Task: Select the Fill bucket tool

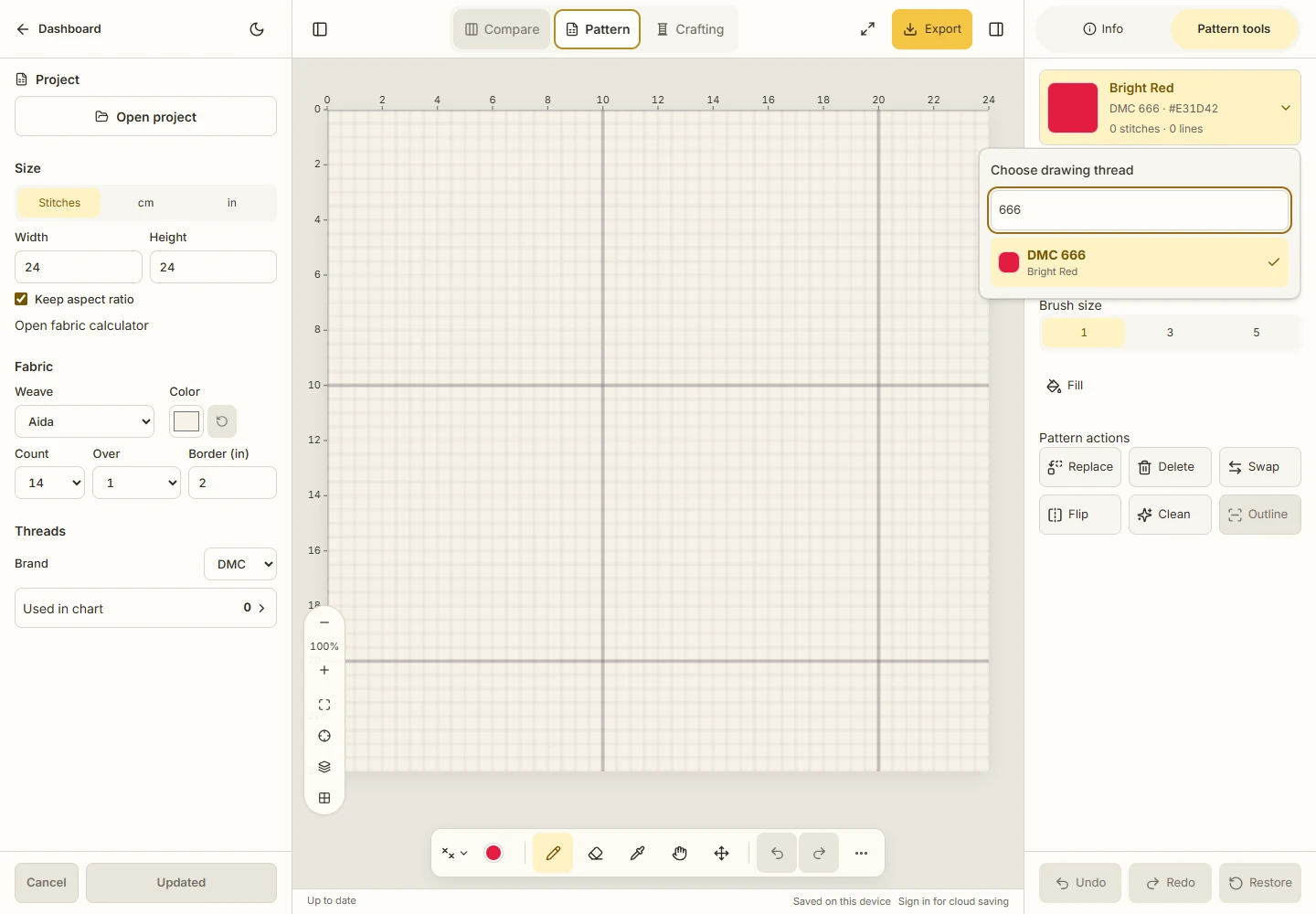Action: click(x=1065, y=386)
